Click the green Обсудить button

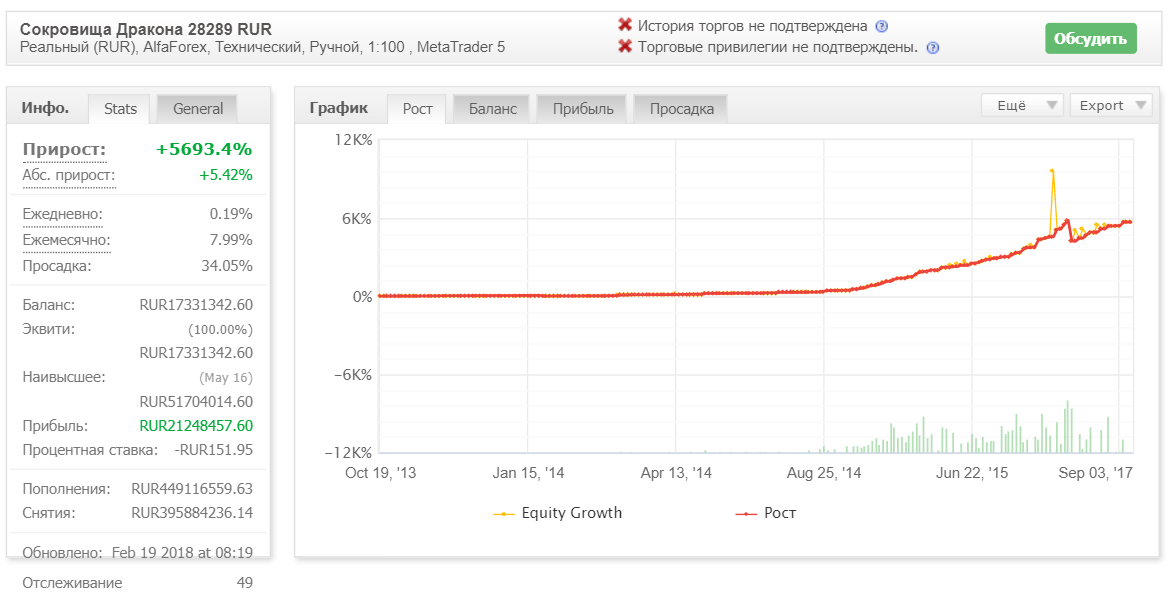pyautogui.click(x=1090, y=39)
